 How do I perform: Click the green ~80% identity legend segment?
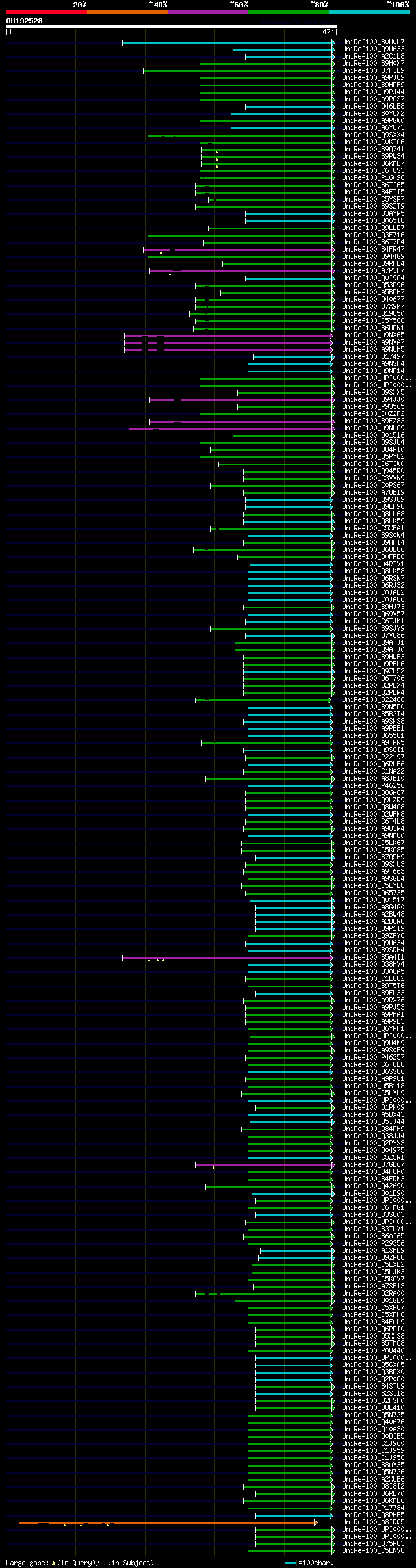pyautogui.click(x=289, y=12)
